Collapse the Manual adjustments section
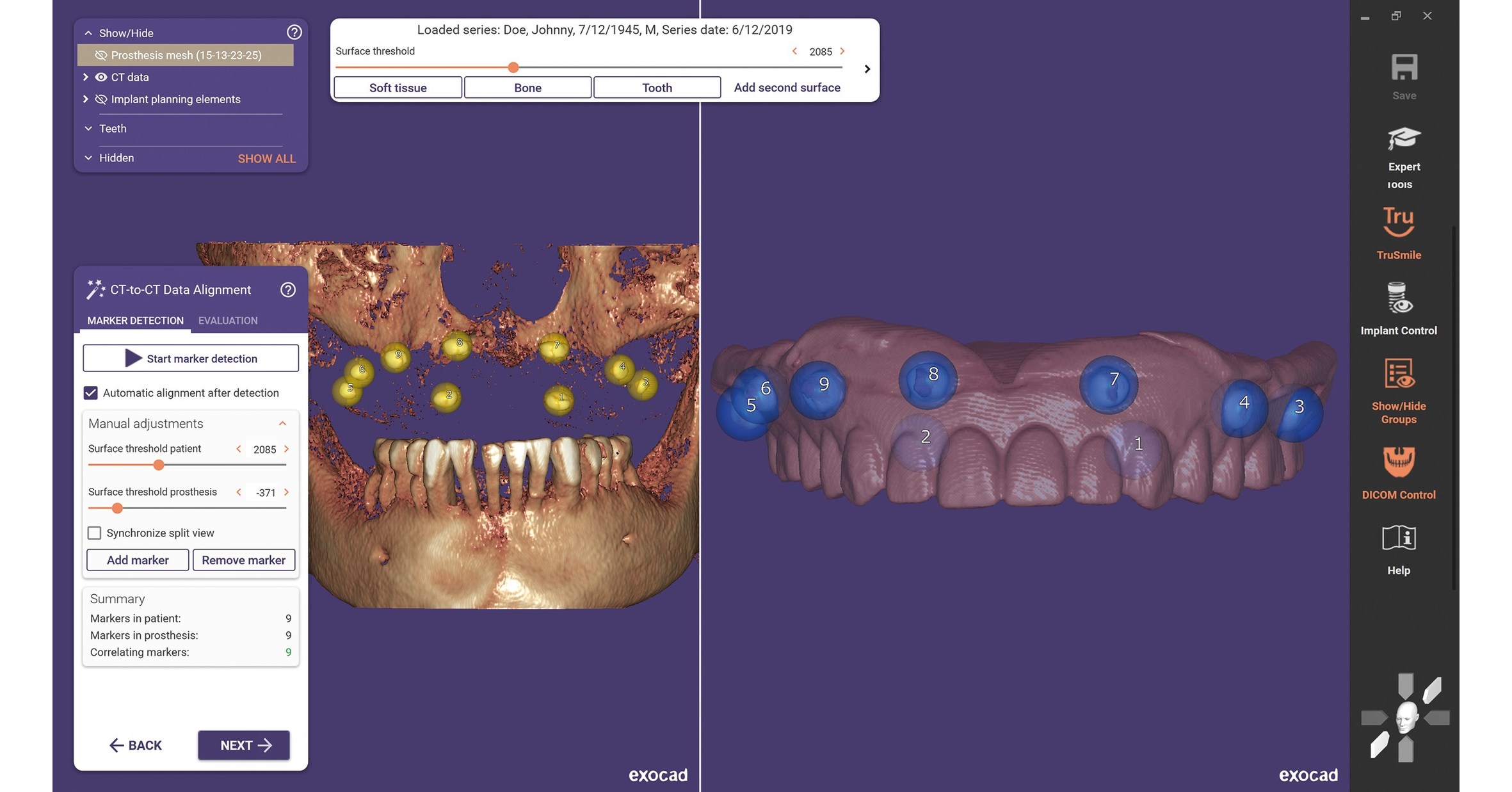 (282, 423)
